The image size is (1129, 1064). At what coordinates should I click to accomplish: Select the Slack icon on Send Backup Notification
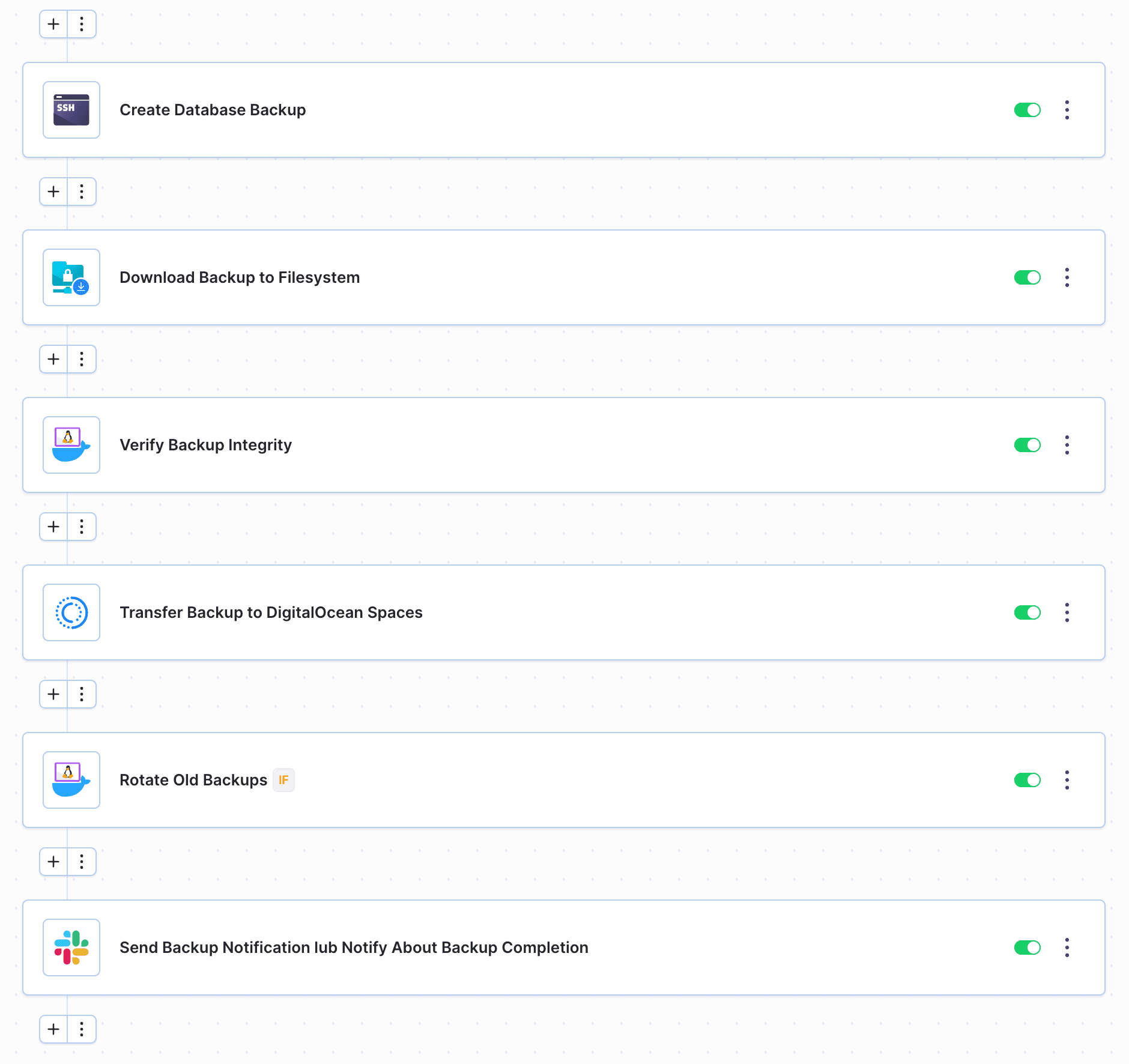click(x=71, y=948)
